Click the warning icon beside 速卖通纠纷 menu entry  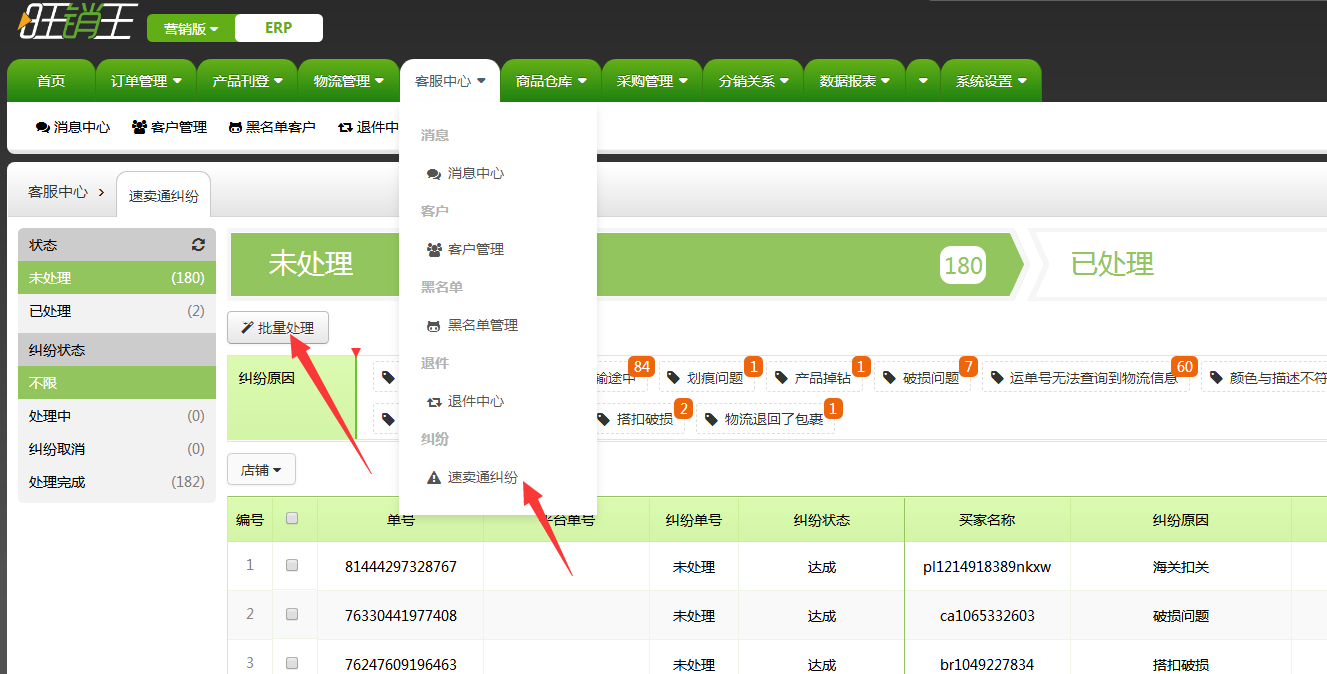434,478
